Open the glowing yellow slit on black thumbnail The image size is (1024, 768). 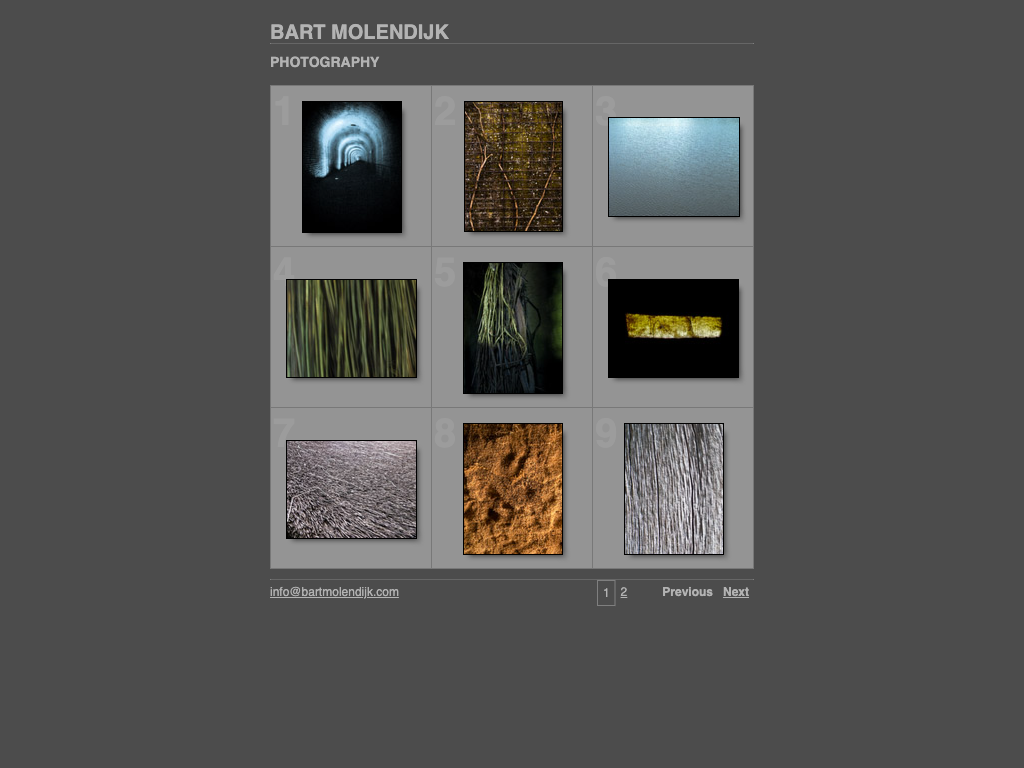pos(673,328)
